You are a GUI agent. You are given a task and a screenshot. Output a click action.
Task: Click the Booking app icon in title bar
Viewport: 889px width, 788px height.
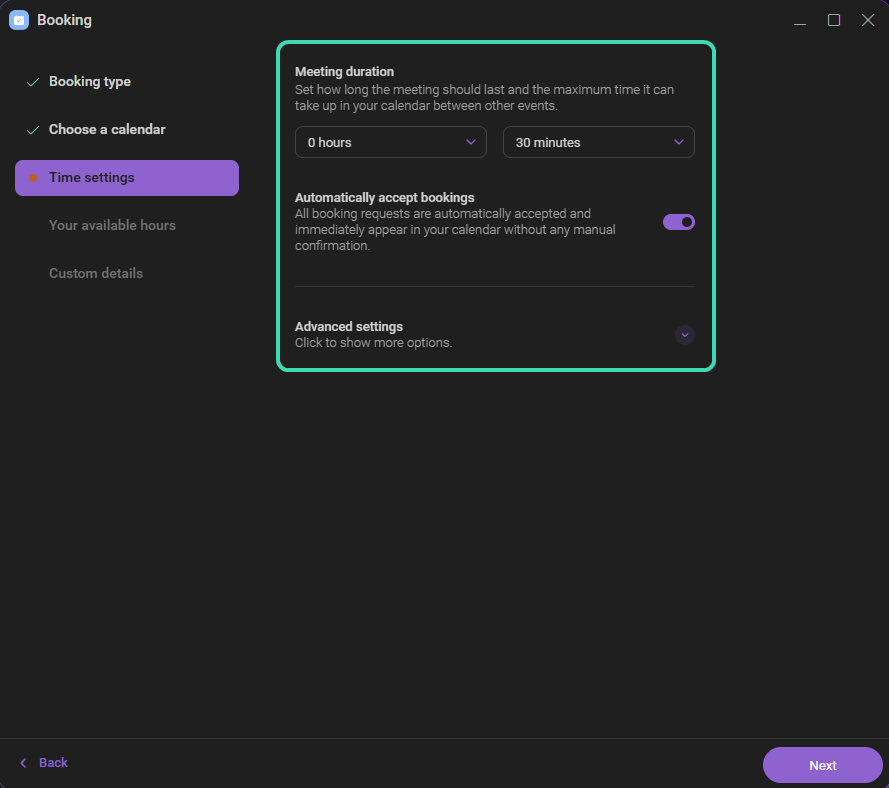click(x=19, y=20)
